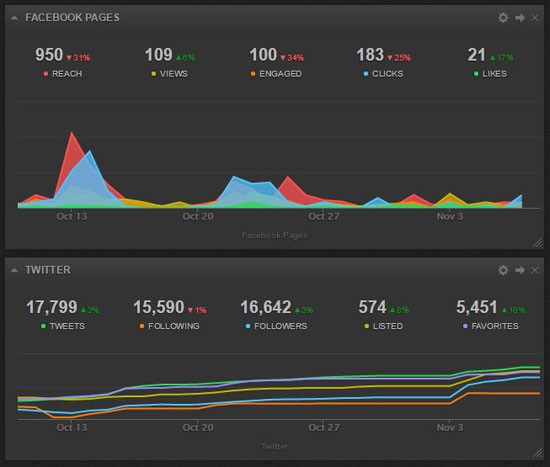Click Nov 3 on Twitter chart axis

click(x=450, y=427)
